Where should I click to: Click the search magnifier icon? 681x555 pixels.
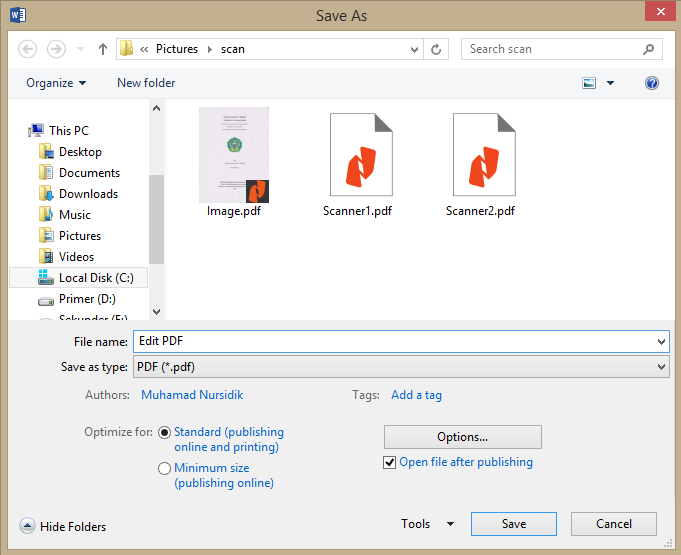click(649, 49)
